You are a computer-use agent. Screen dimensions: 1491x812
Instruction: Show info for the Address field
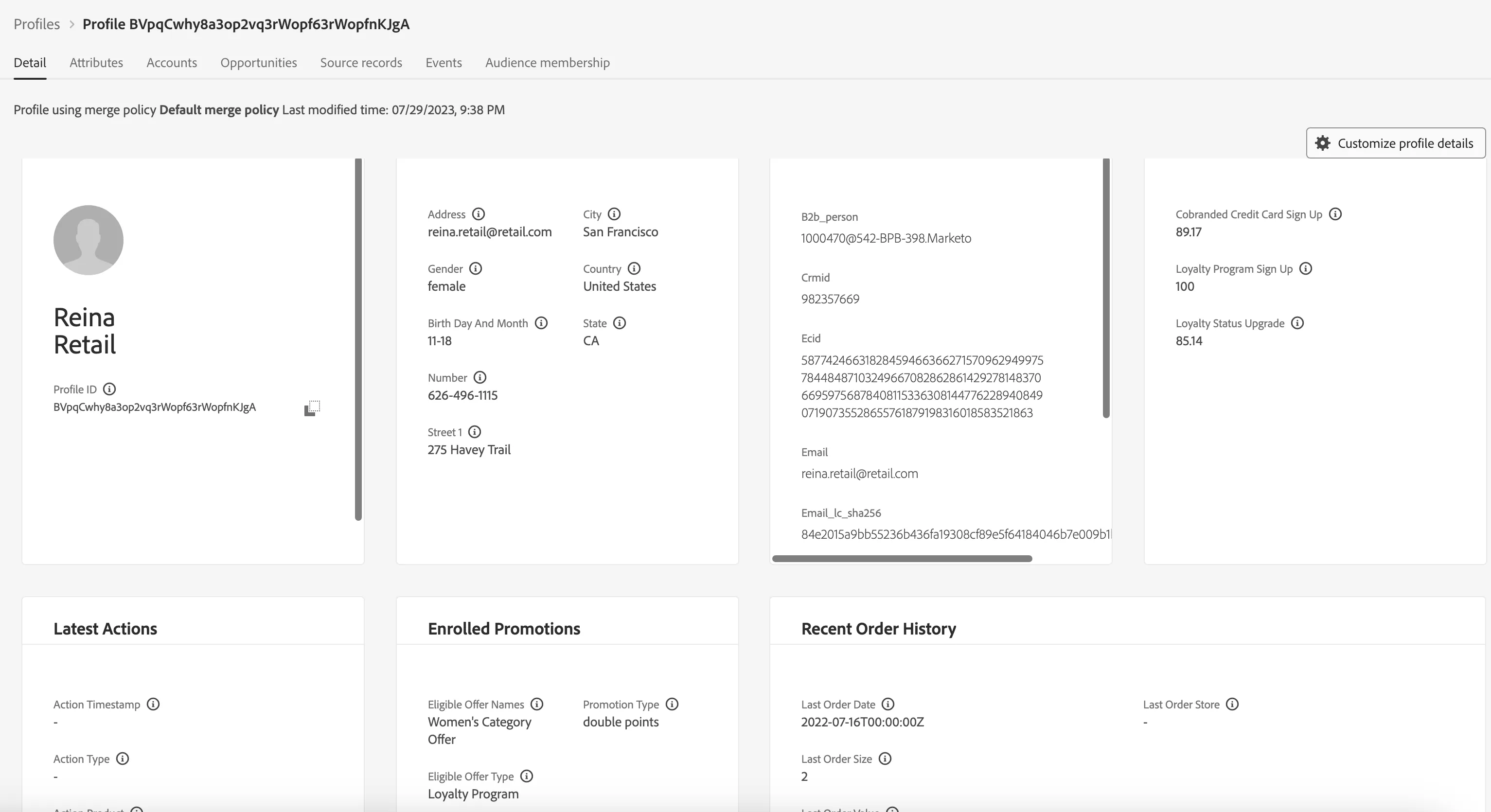[478, 214]
